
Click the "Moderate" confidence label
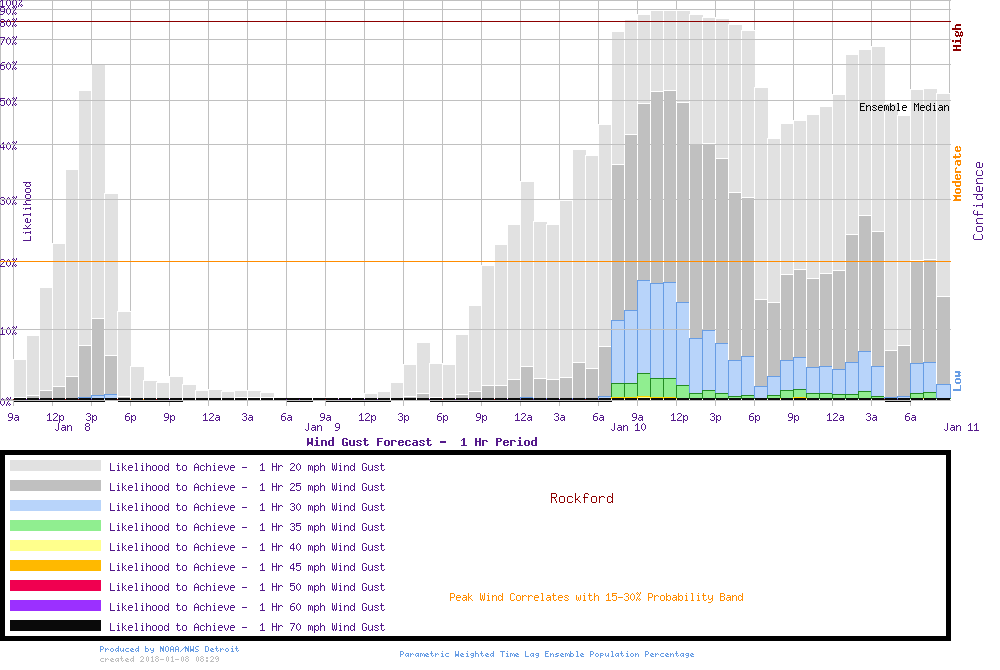coord(957,174)
